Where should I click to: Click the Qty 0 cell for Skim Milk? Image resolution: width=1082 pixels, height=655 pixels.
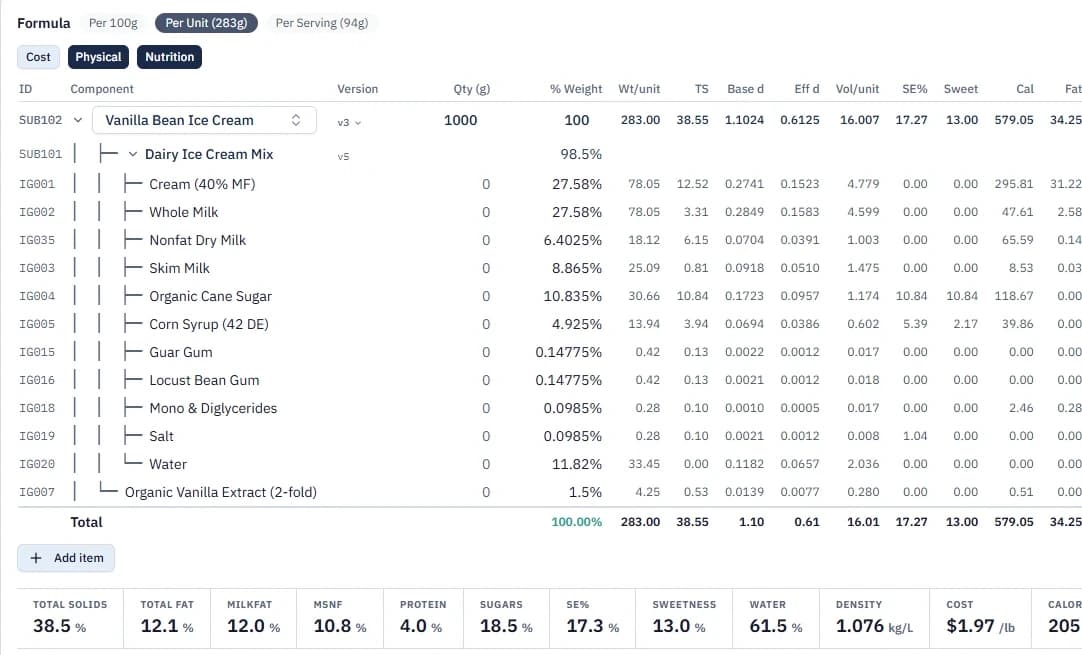point(486,268)
